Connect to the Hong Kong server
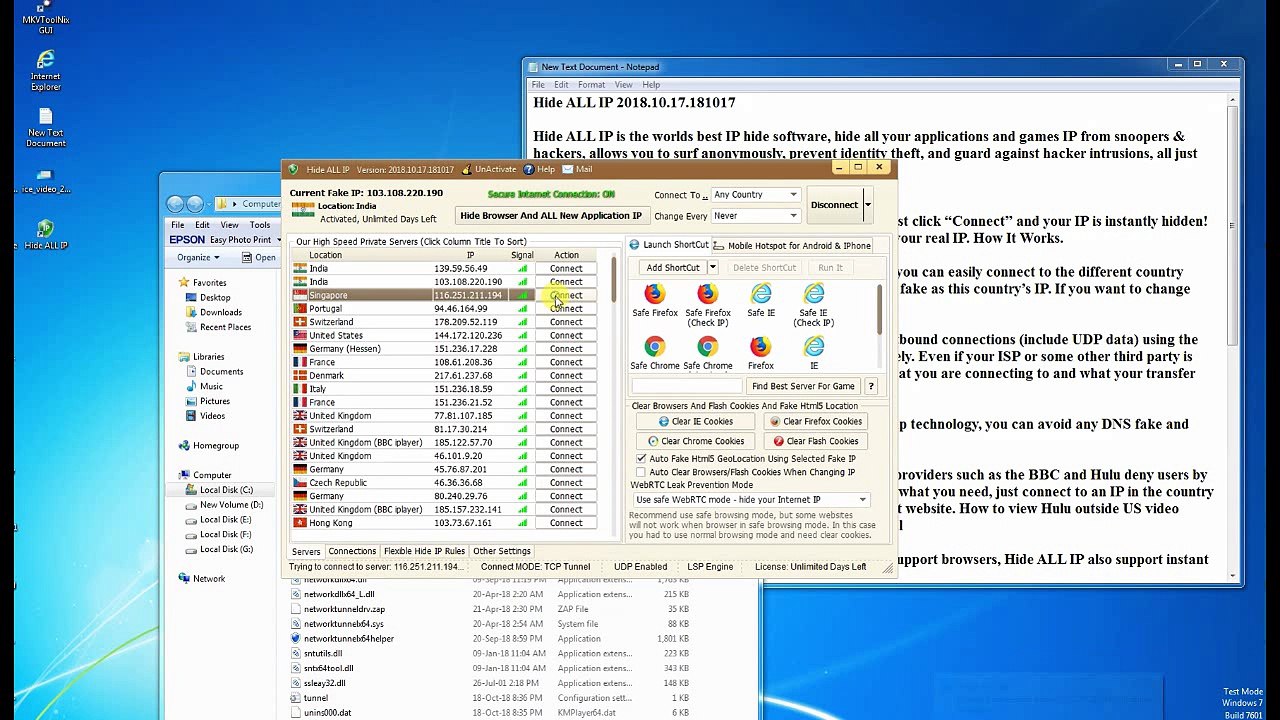 566,523
